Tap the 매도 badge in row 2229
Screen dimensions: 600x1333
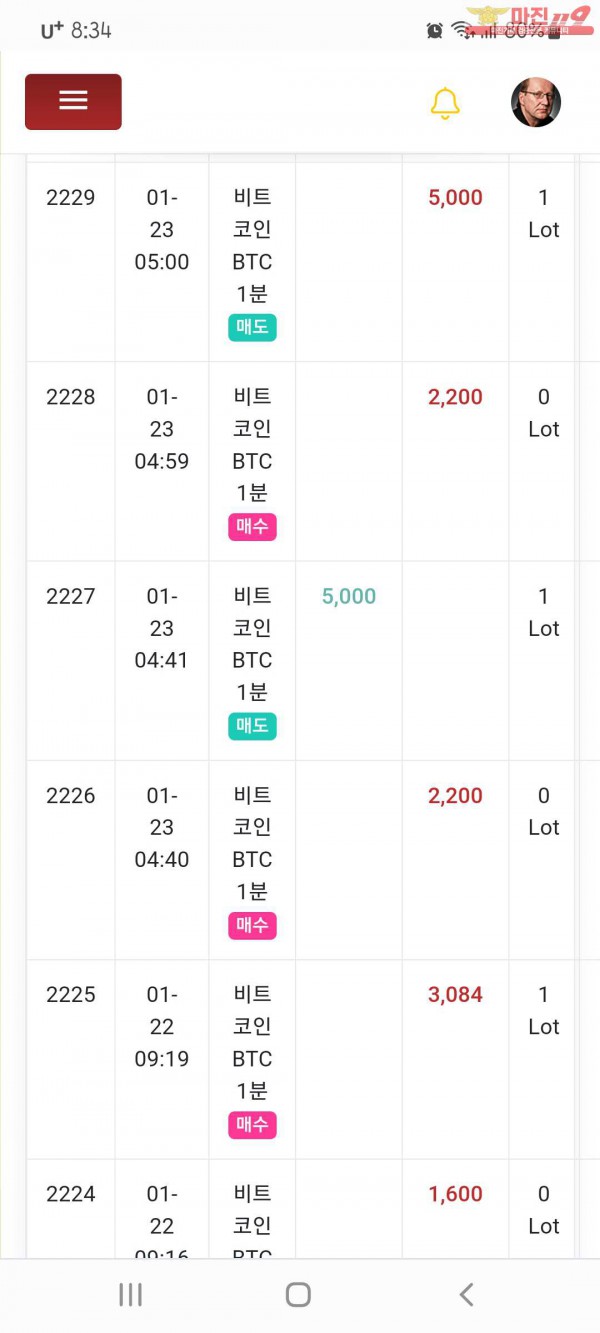252,327
